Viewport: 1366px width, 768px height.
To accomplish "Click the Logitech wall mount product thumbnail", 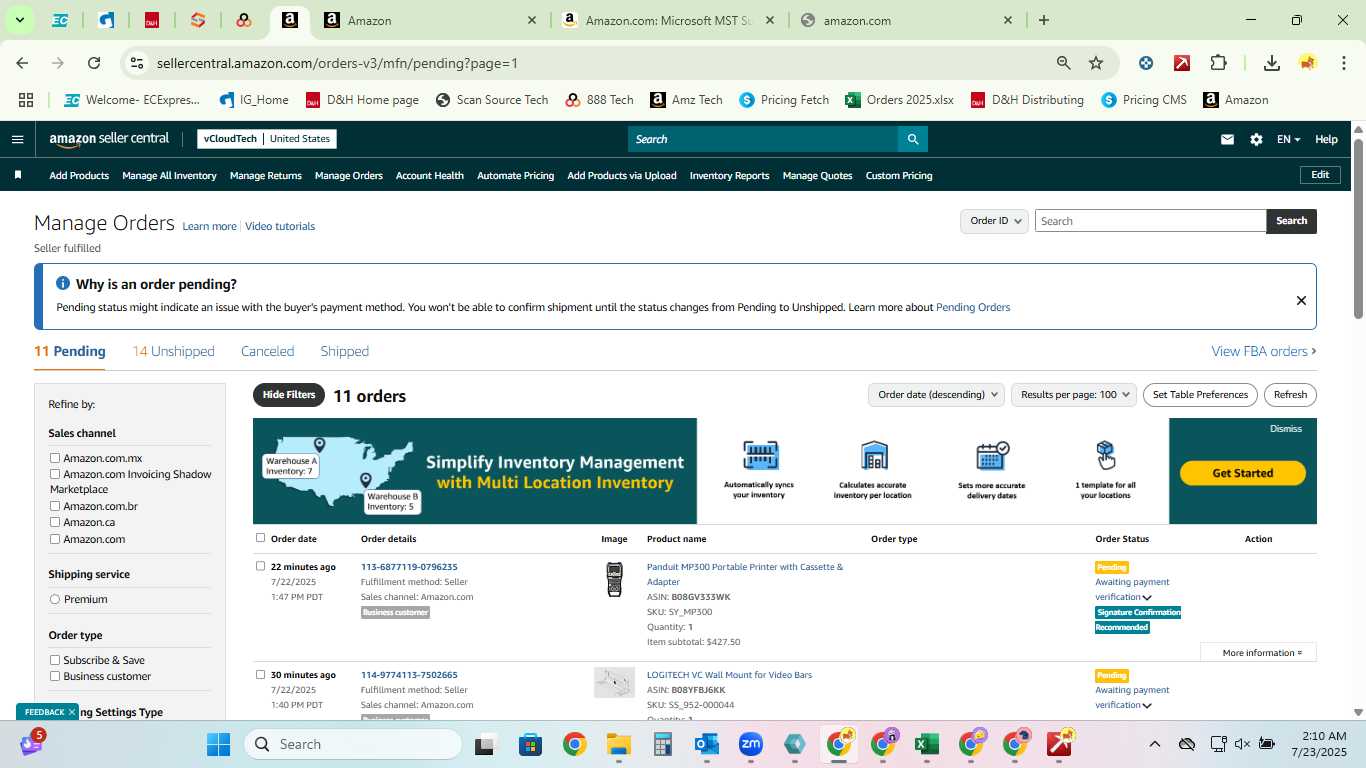I will point(614,683).
